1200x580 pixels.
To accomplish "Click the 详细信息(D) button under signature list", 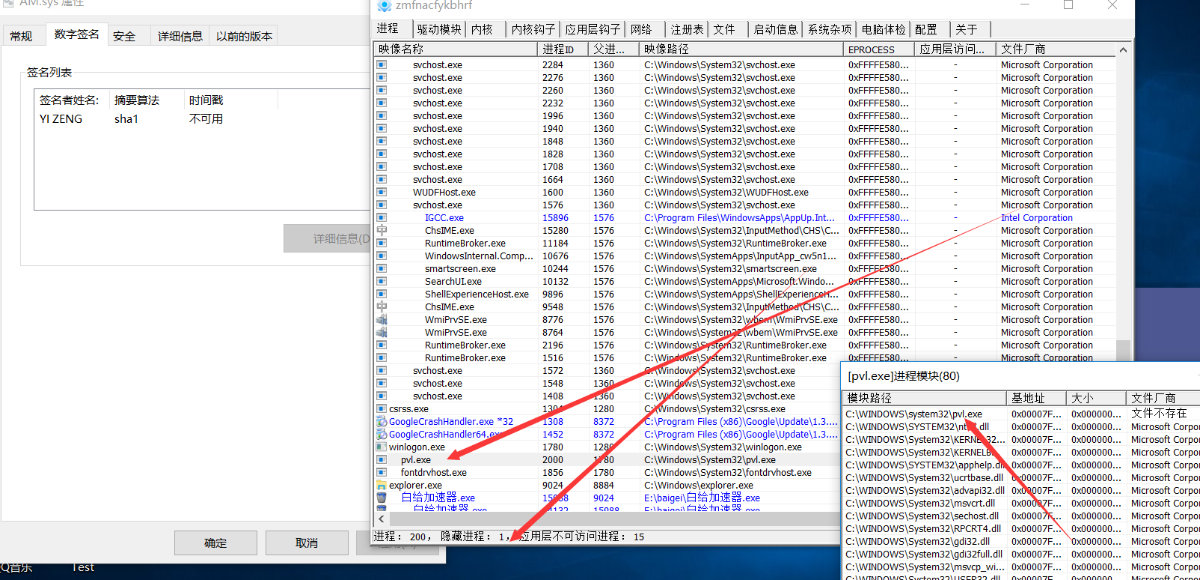I will click(328, 239).
